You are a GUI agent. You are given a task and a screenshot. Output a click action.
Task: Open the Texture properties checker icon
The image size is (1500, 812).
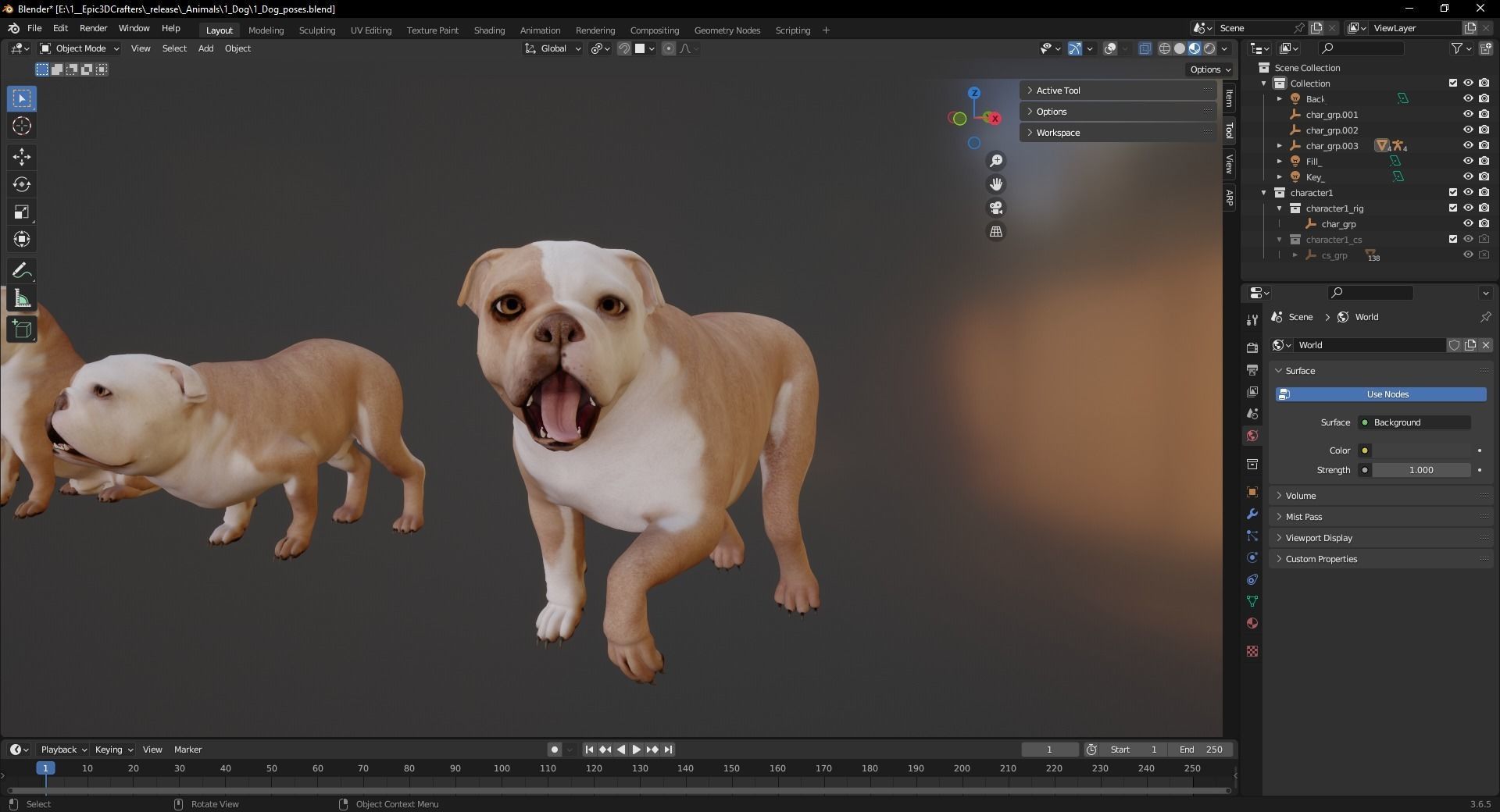tap(1252, 651)
